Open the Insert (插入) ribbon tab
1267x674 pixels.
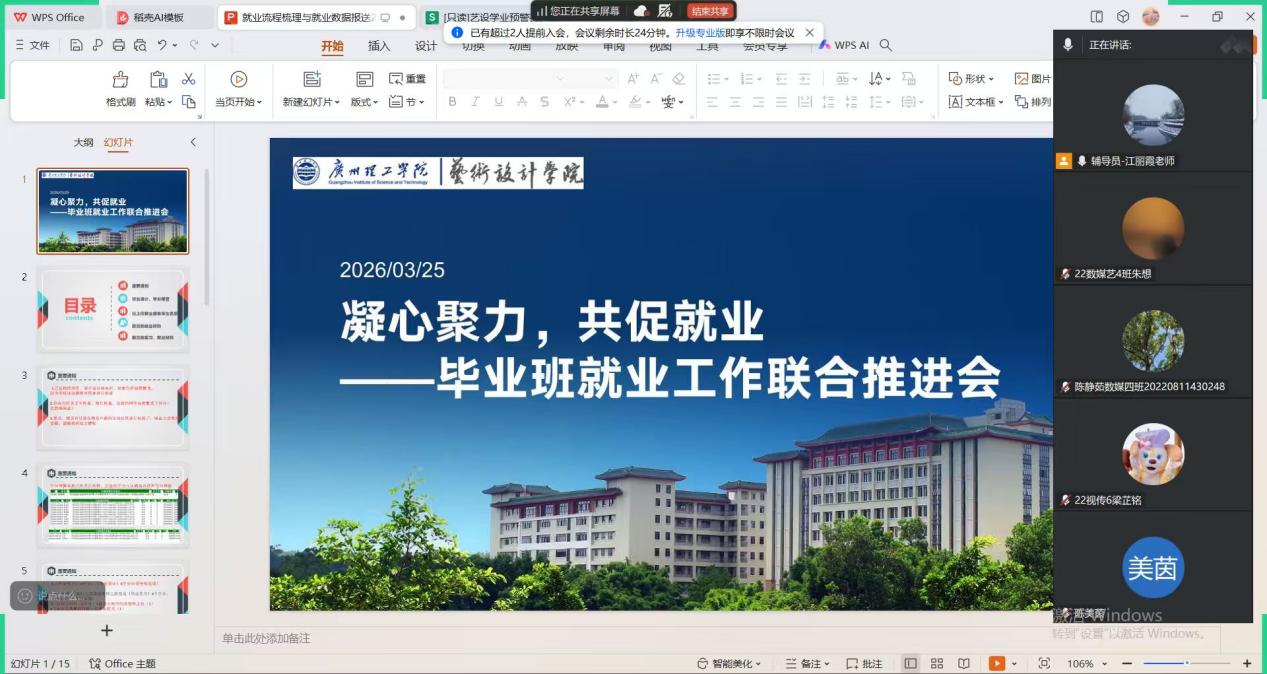pos(379,46)
